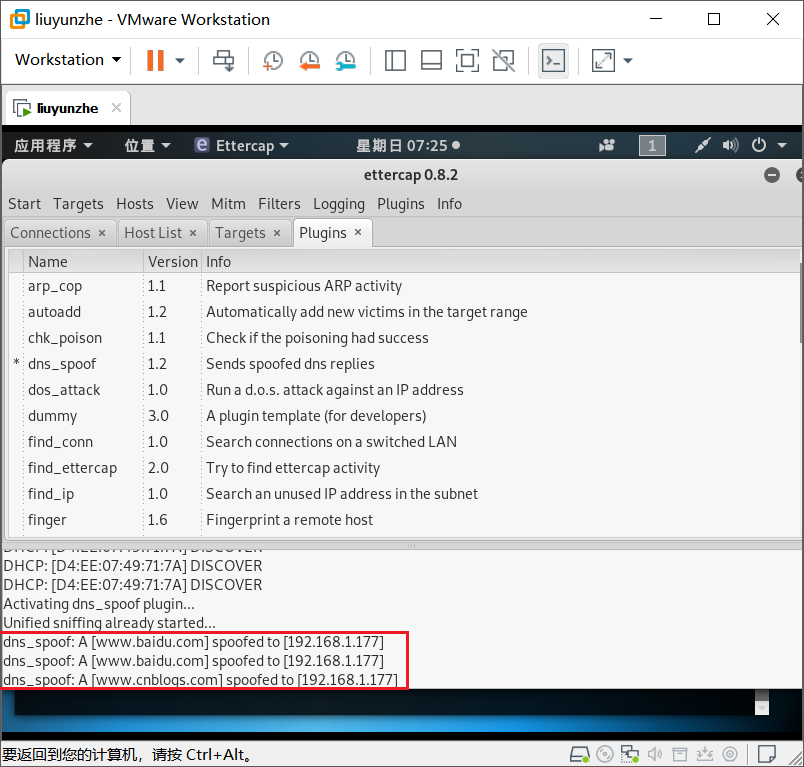Toggle the thumbnail bar view

[x=431, y=60]
